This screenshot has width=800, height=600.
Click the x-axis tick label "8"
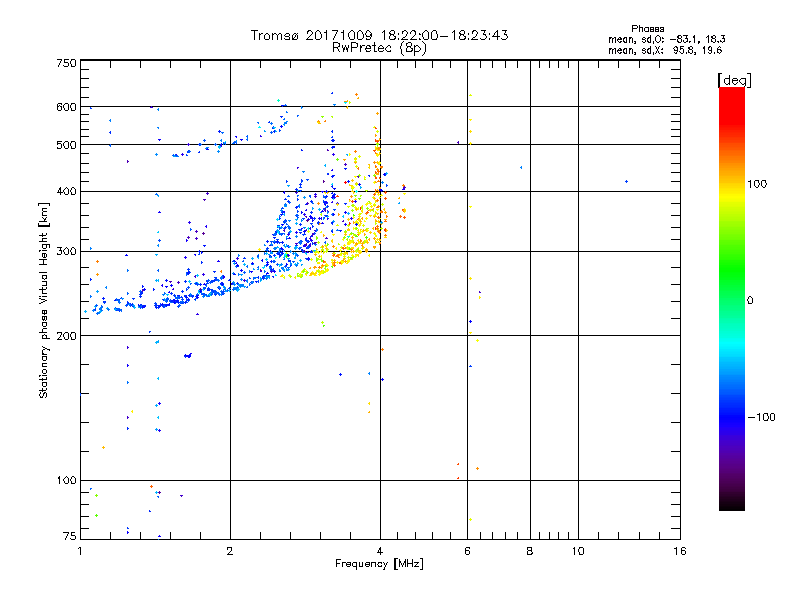[x=530, y=551]
